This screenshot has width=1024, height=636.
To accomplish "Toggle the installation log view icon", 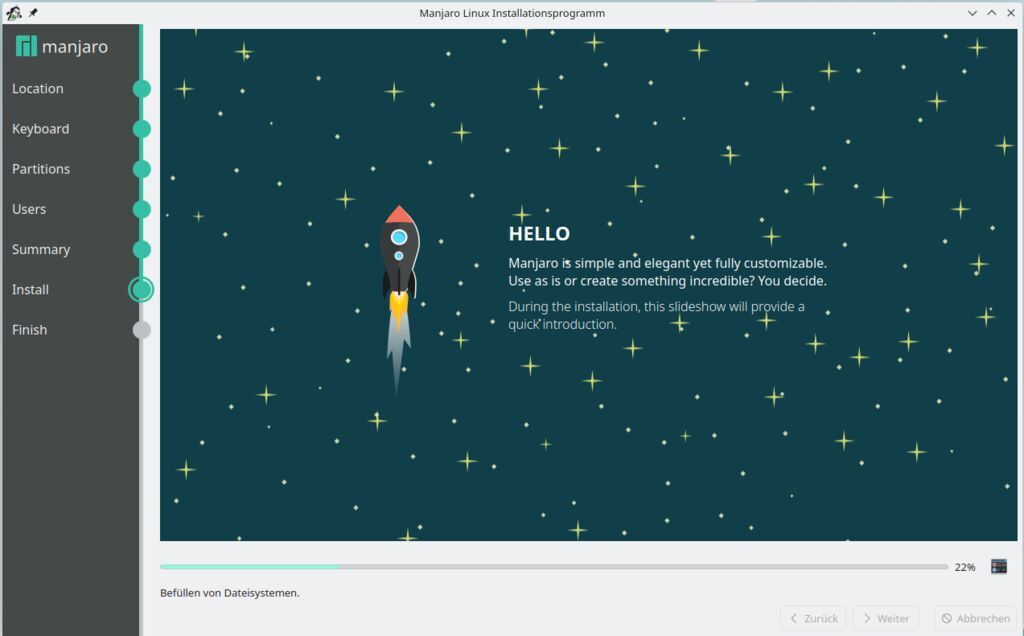I will click(998, 567).
